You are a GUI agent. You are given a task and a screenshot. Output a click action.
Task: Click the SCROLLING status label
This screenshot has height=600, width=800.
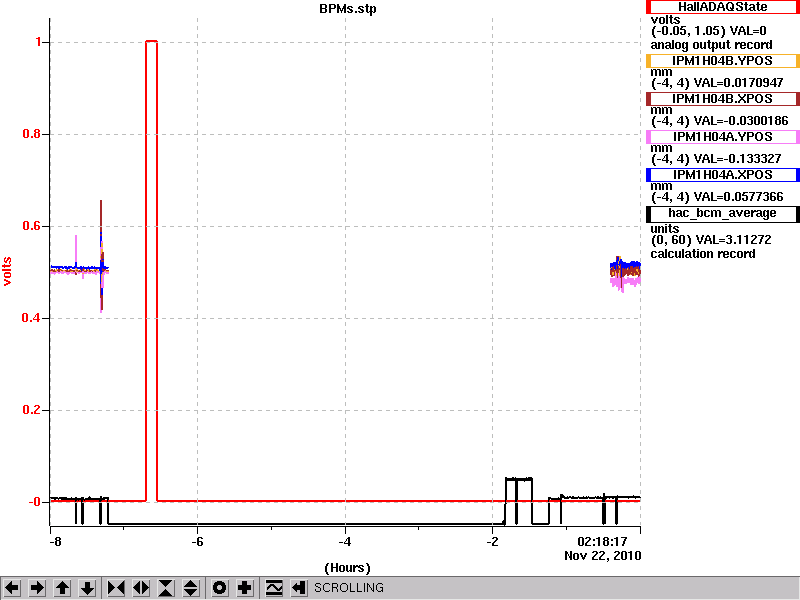(348, 588)
